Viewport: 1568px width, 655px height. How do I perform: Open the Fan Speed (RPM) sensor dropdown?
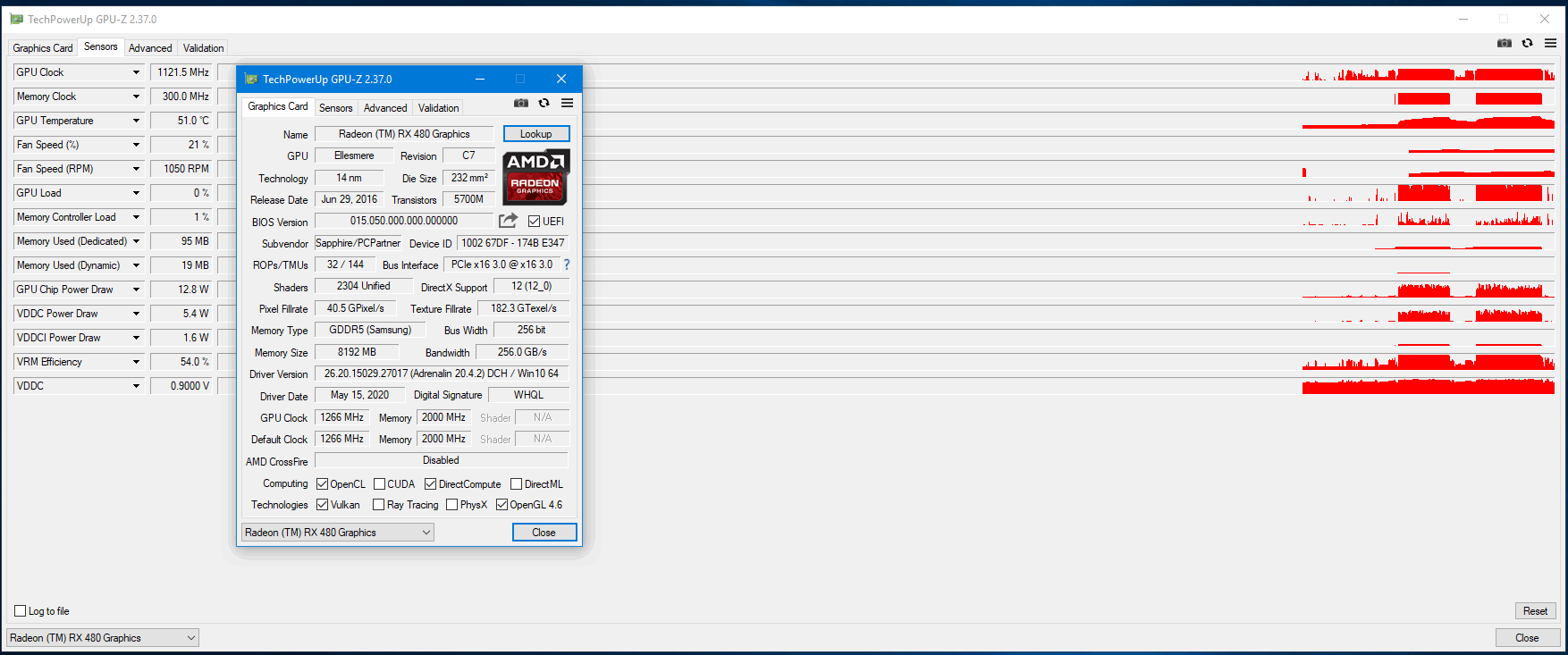pyautogui.click(x=136, y=169)
